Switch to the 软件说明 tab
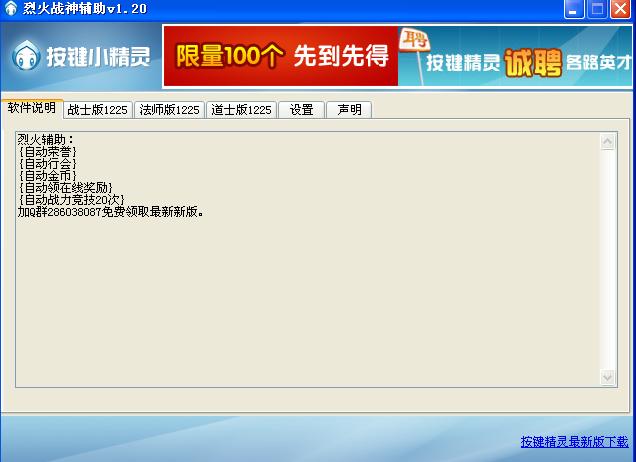 point(32,108)
